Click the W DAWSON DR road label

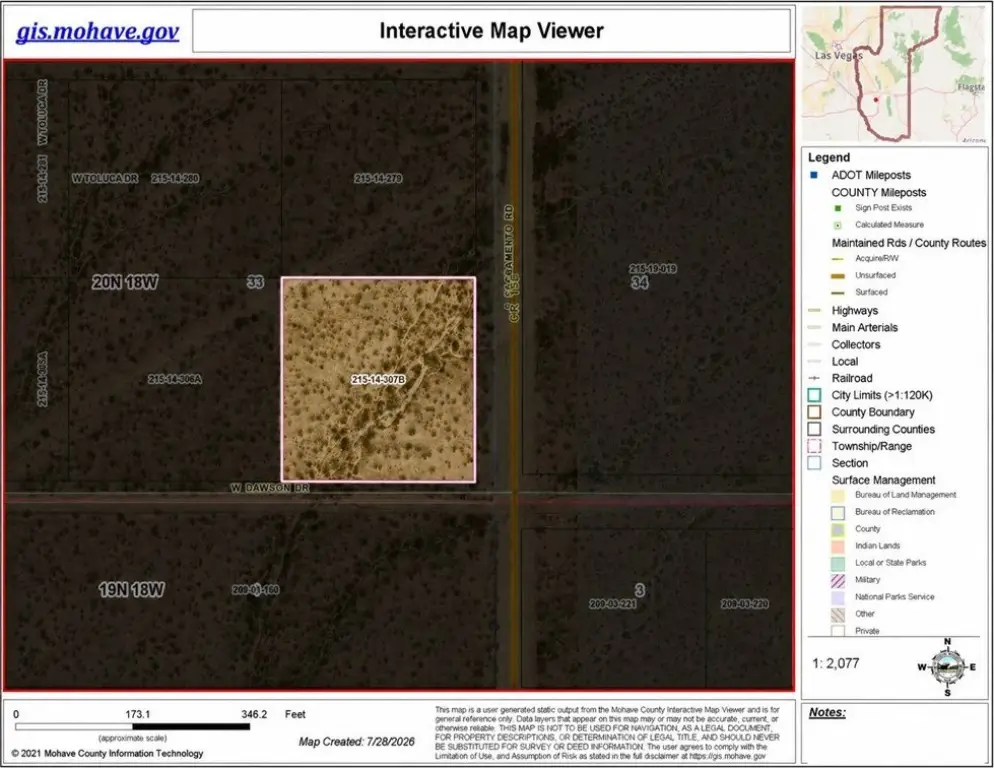point(269,488)
